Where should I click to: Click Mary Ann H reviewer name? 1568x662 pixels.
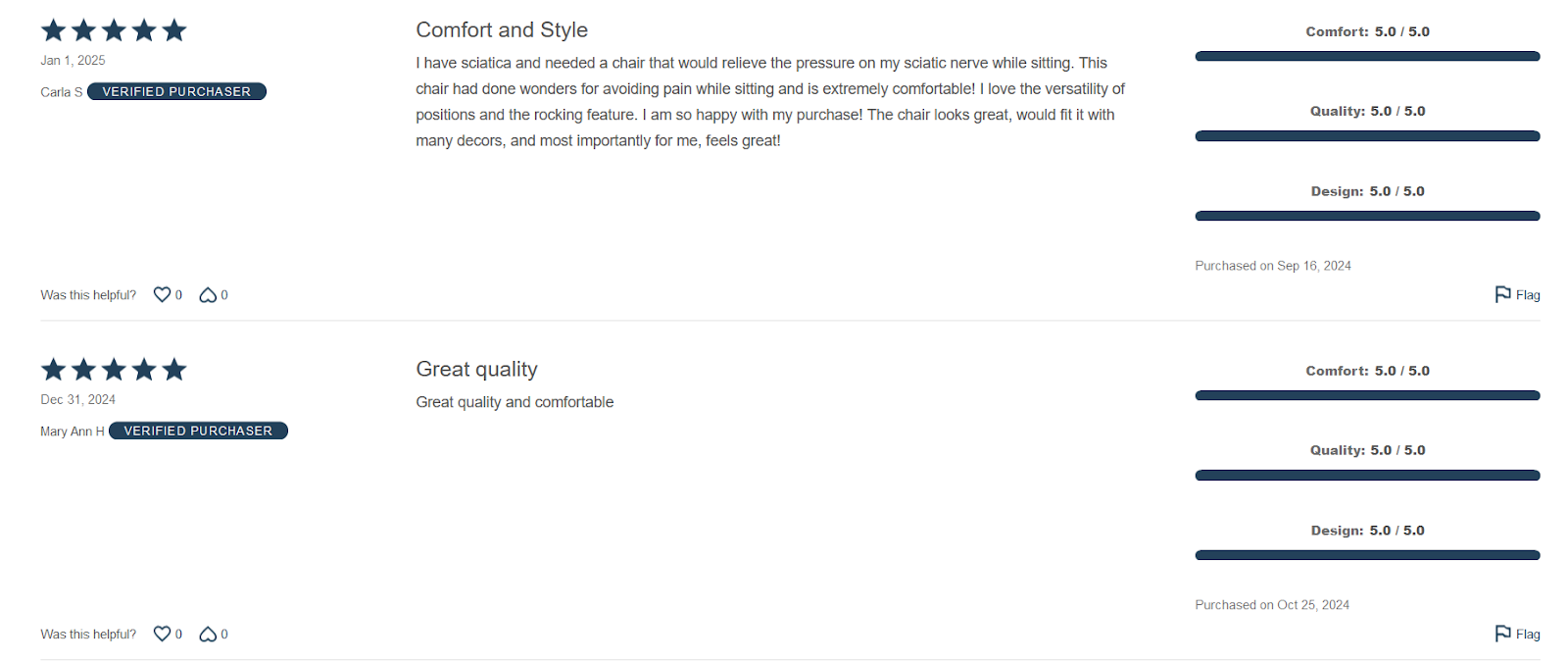coord(73,432)
